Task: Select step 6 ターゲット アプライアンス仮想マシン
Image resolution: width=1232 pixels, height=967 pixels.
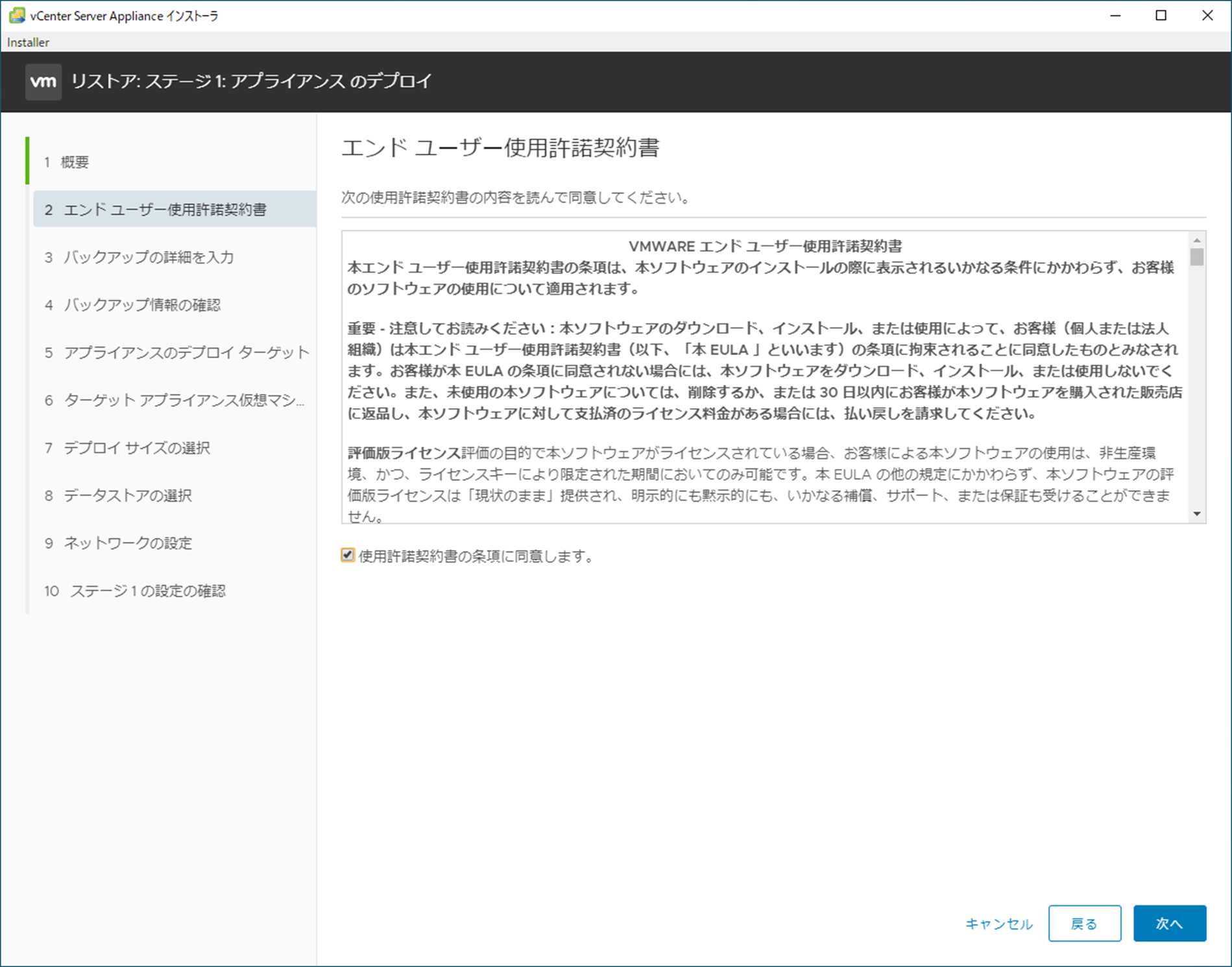Action: 175,400
